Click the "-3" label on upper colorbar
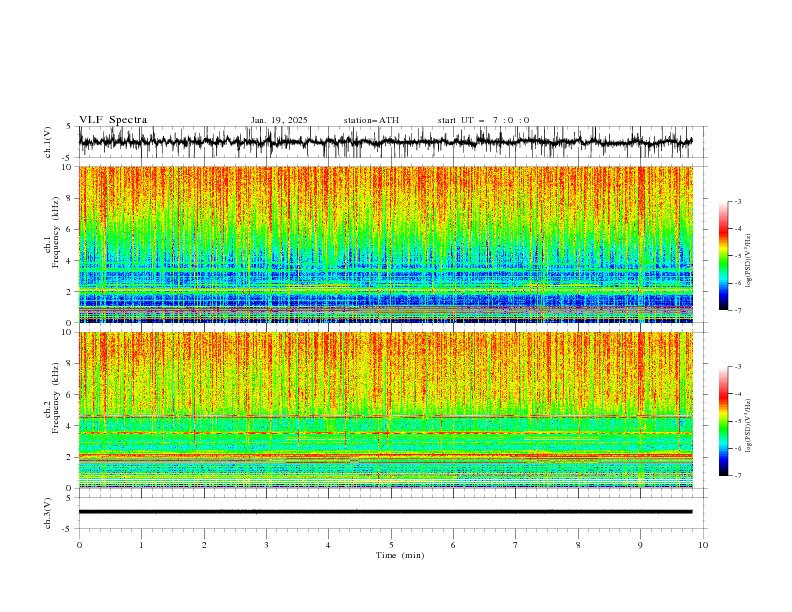Viewport: 792px width, 612px height. tap(737, 201)
